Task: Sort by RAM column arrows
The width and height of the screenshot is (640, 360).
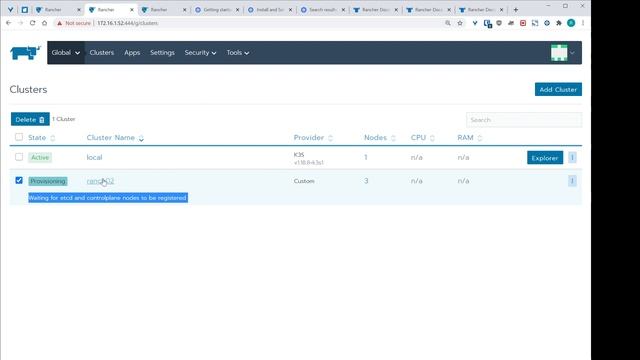Action: point(480,138)
